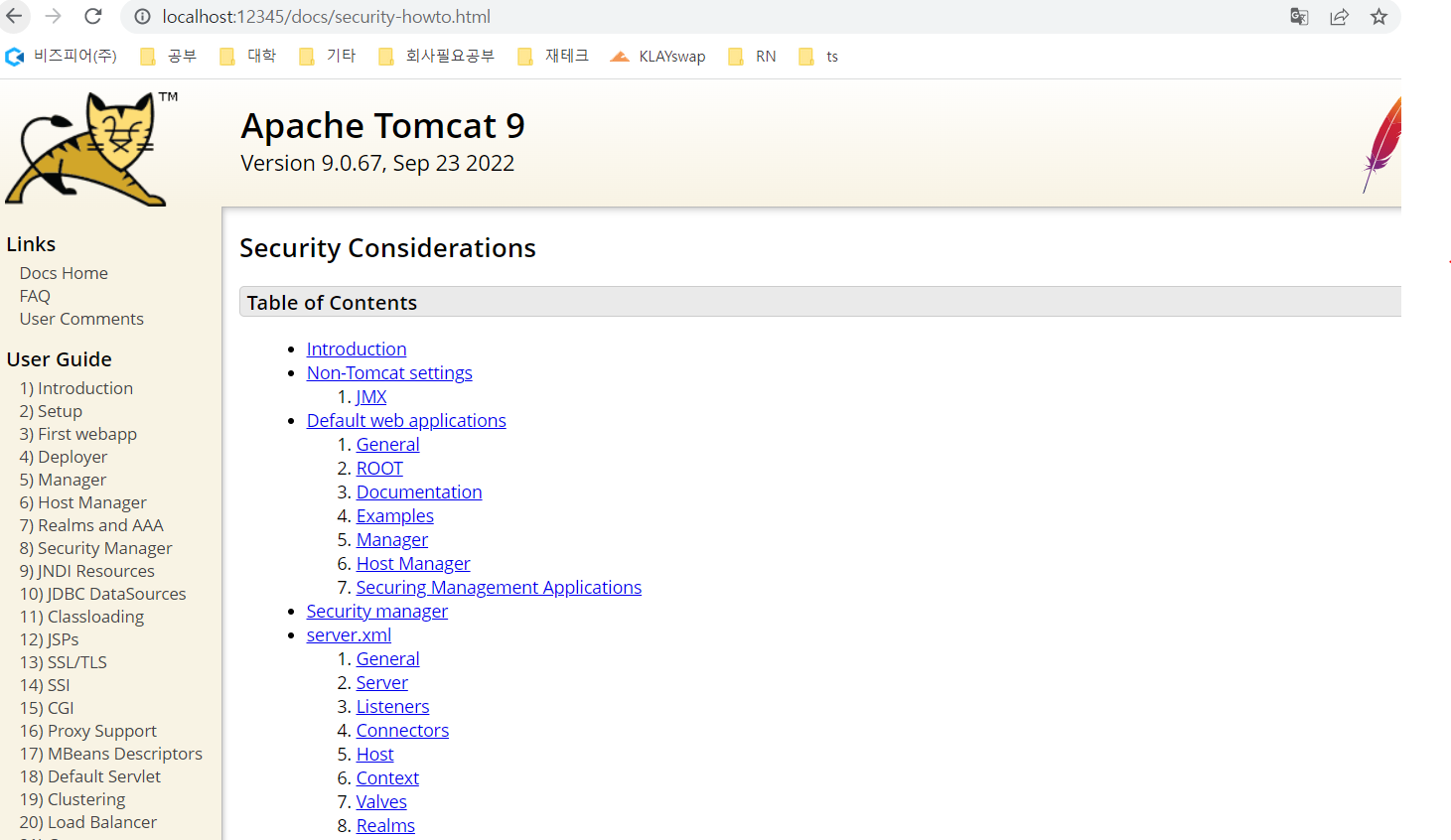The width and height of the screenshot is (1451, 840).
Task: Open 8) Security Manager guide
Action: pos(96,548)
